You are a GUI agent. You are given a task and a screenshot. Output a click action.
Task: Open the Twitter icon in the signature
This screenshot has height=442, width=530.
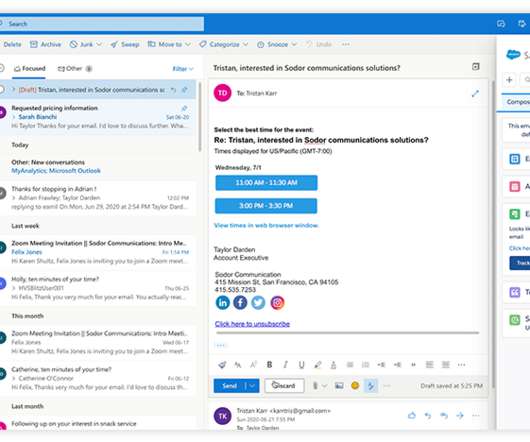258,302
